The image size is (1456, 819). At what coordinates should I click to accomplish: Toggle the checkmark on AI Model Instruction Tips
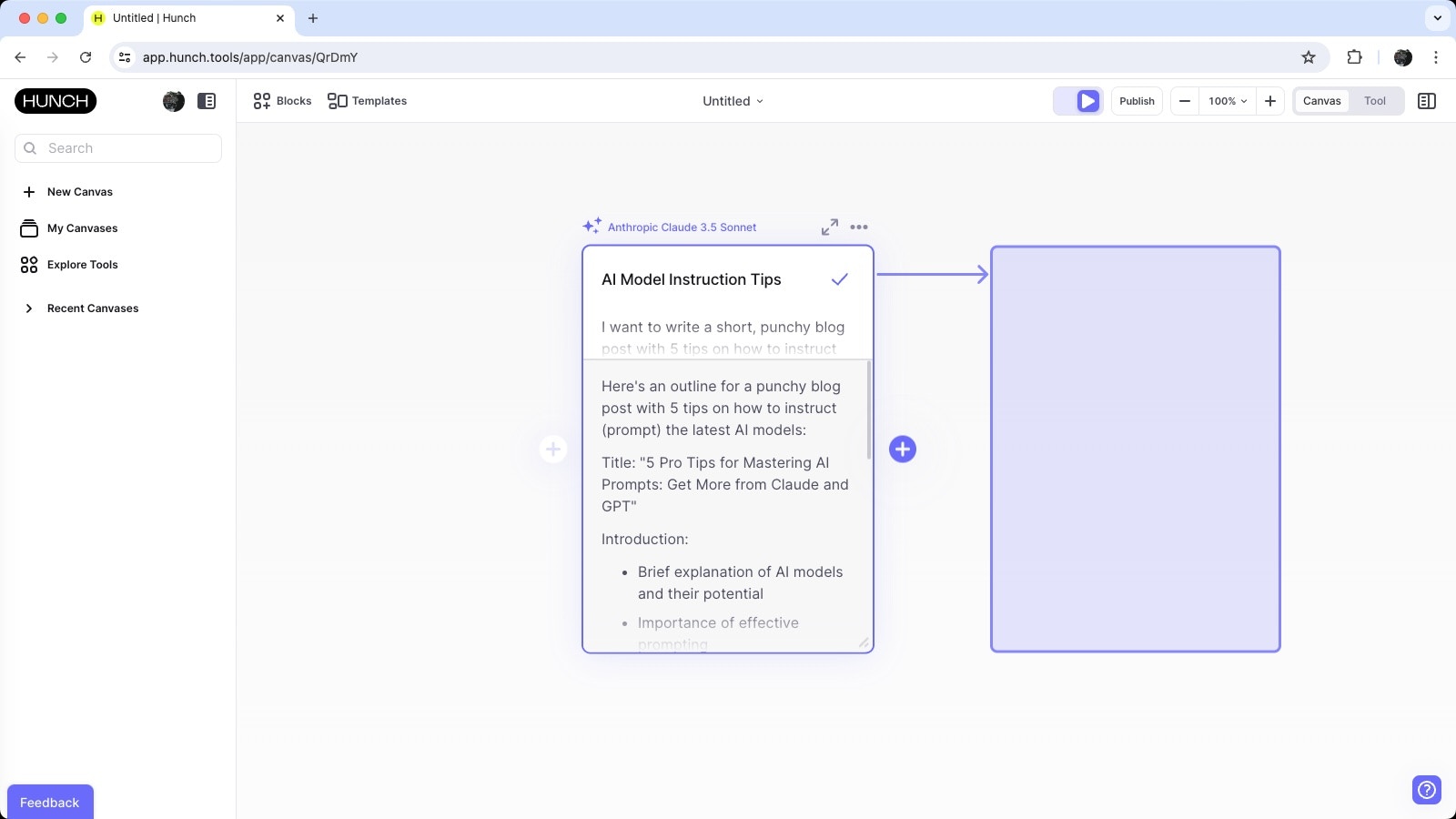(838, 279)
